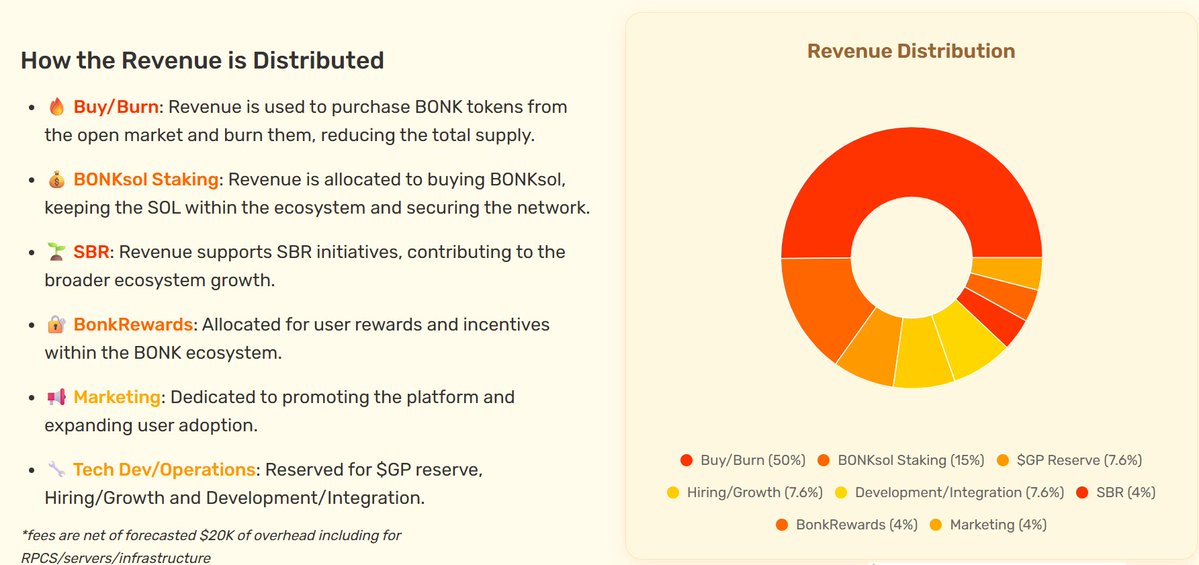Click the money bag emoji beside BONKsol Staking
The image size is (1199, 565).
57,180
